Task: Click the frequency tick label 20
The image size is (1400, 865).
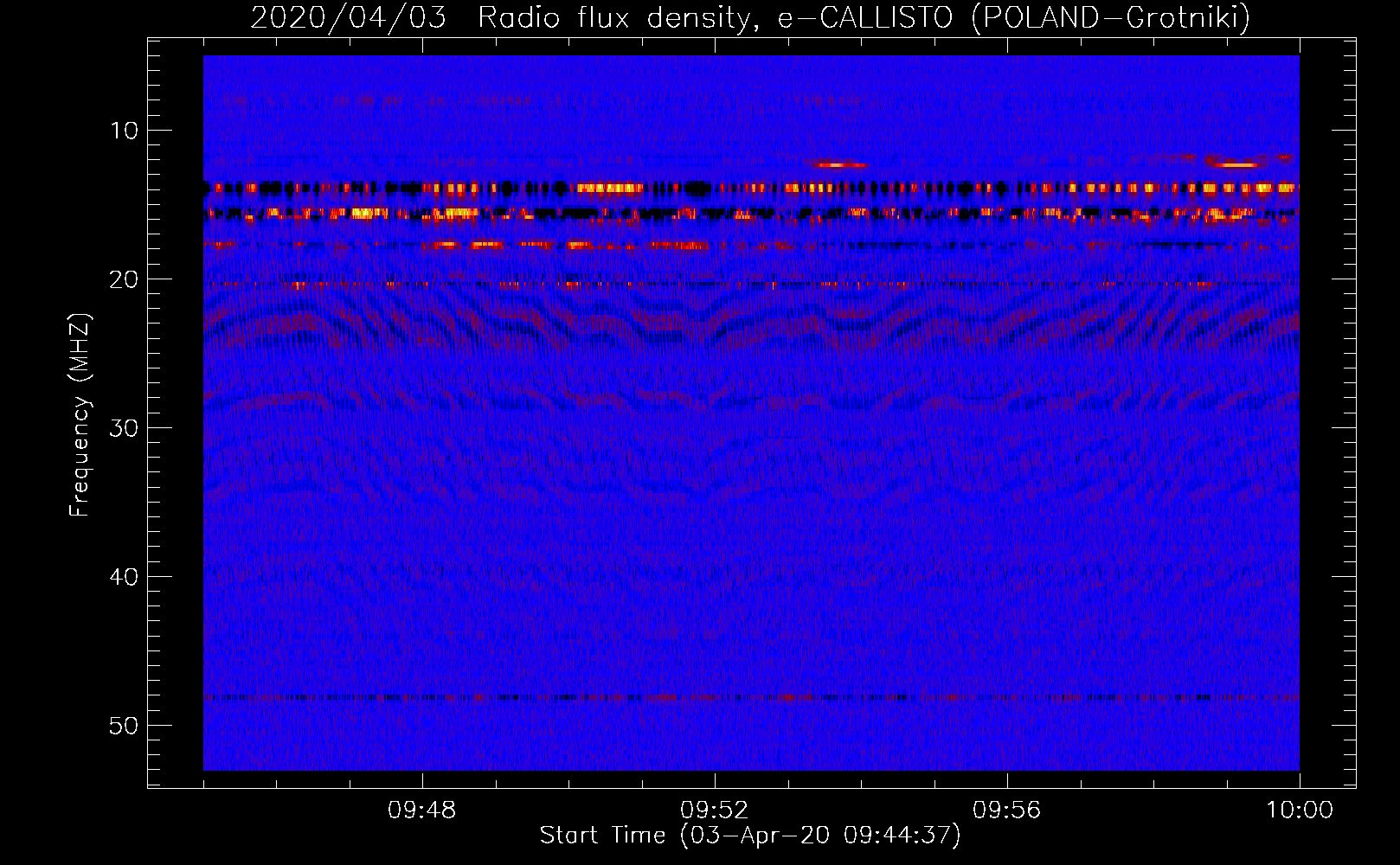Action: (125, 279)
